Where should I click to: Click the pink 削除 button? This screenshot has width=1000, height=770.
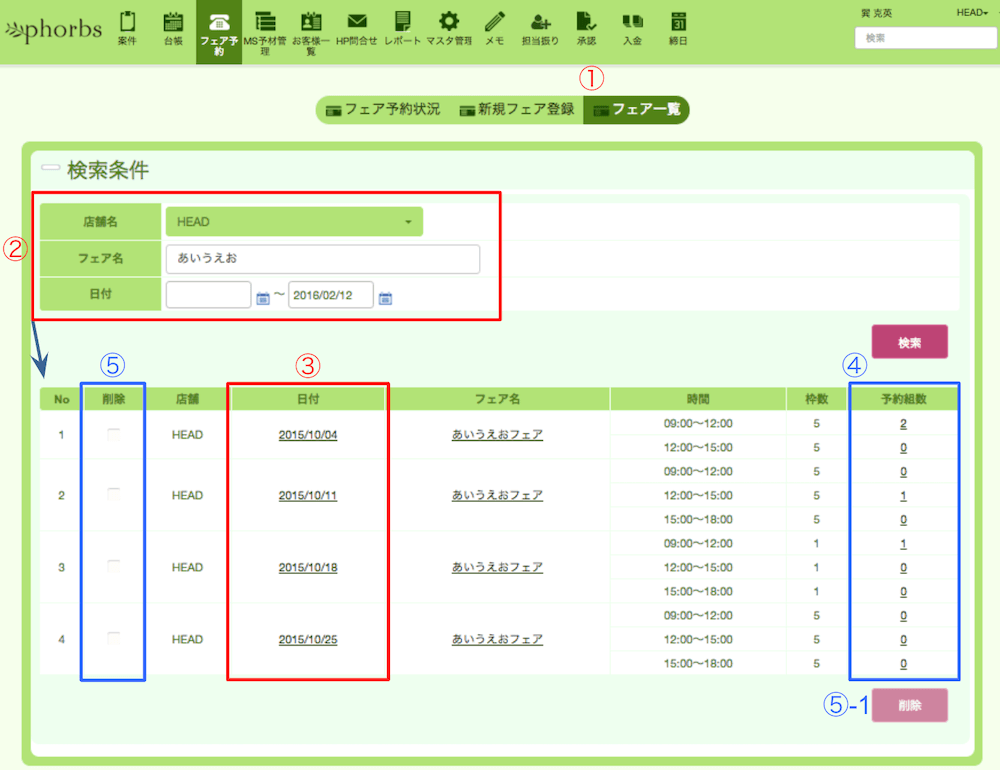(x=909, y=706)
